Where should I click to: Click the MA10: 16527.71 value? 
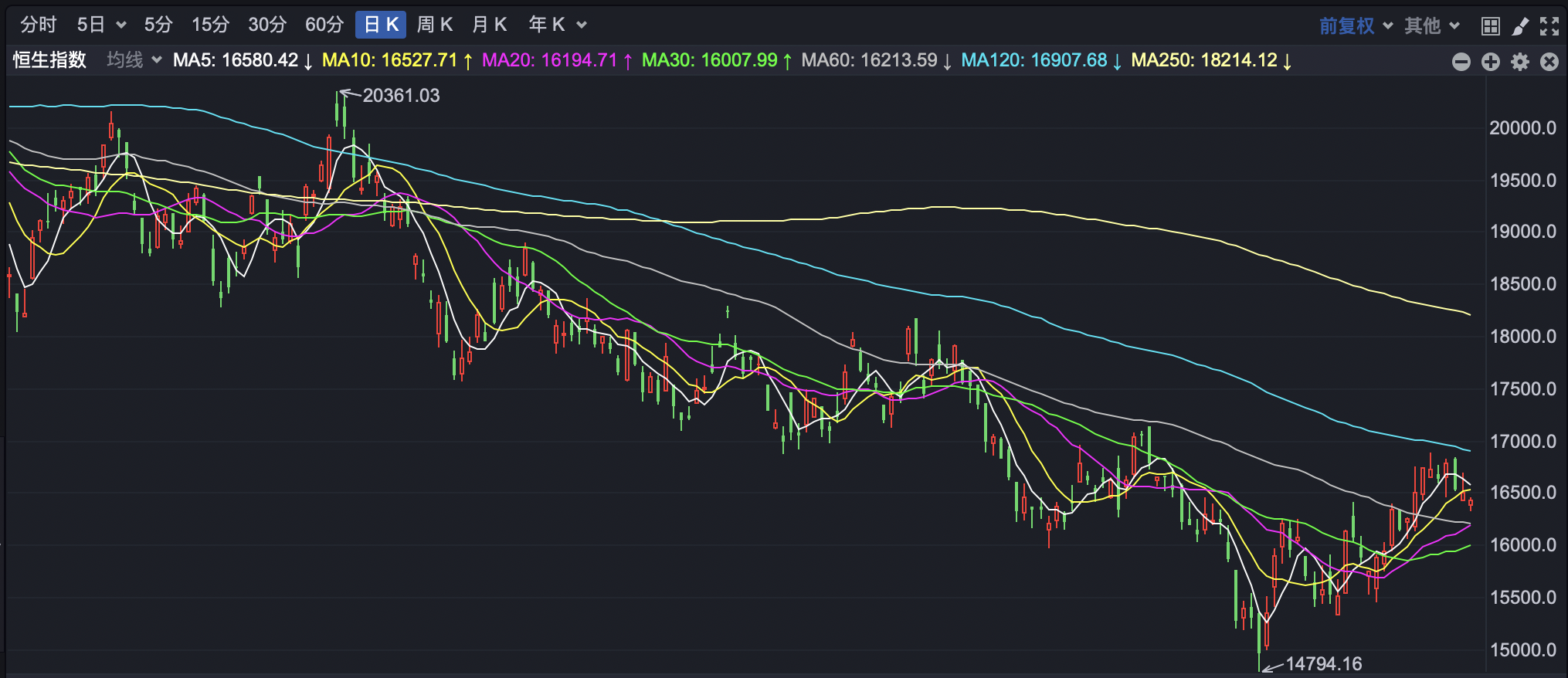point(397,60)
